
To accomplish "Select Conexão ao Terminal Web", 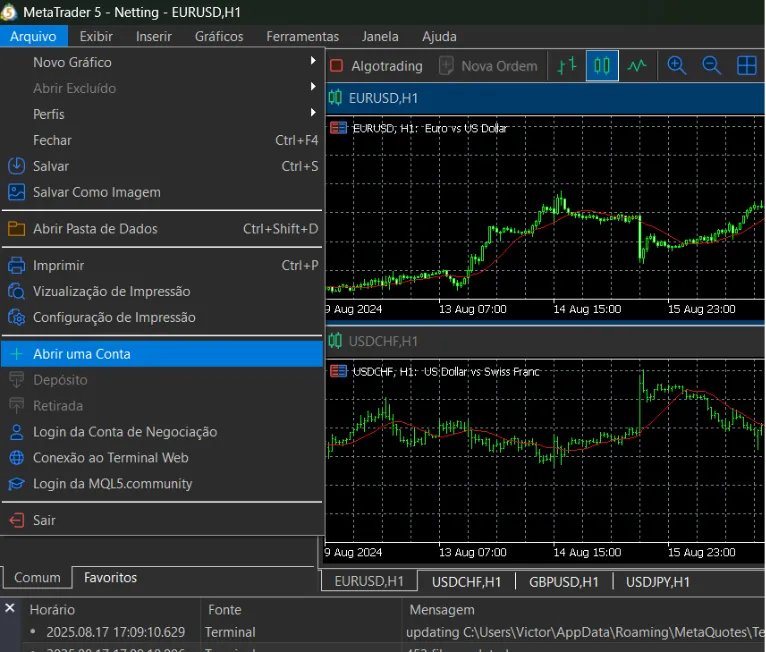I will tap(162, 458).
